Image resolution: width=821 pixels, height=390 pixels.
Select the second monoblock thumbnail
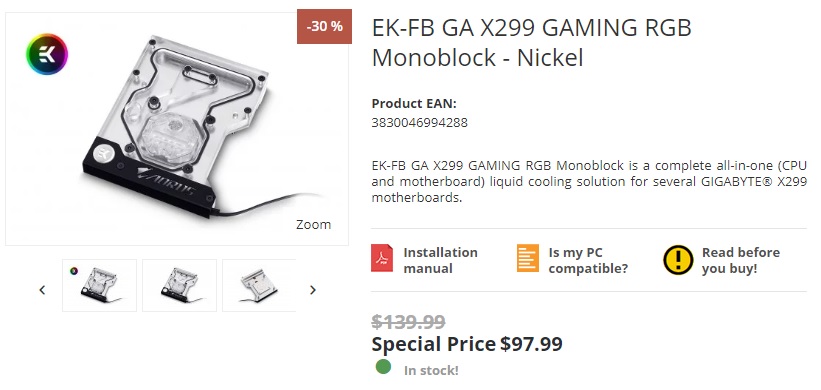coord(179,285)
